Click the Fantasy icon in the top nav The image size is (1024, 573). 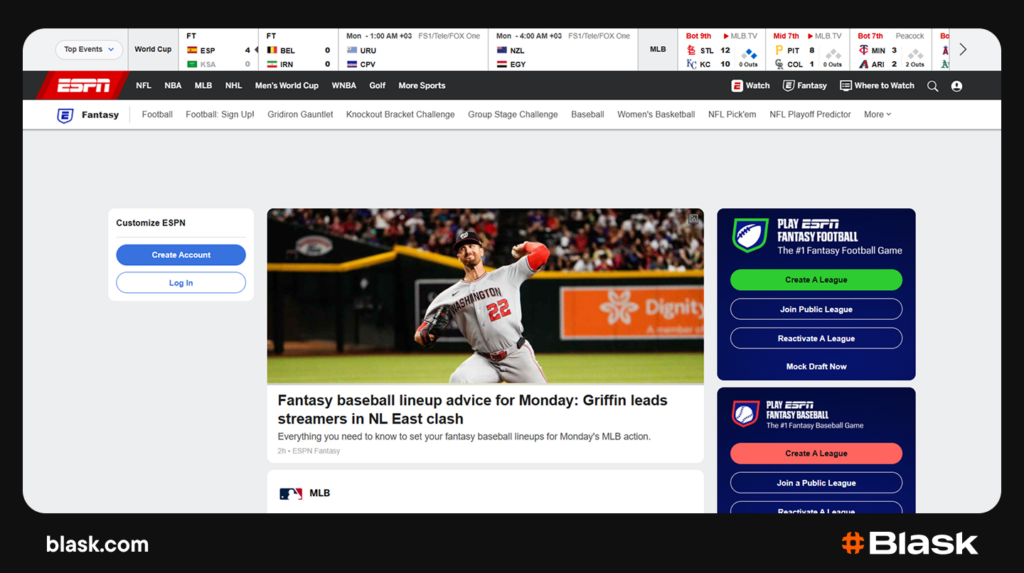pos(788,86)
